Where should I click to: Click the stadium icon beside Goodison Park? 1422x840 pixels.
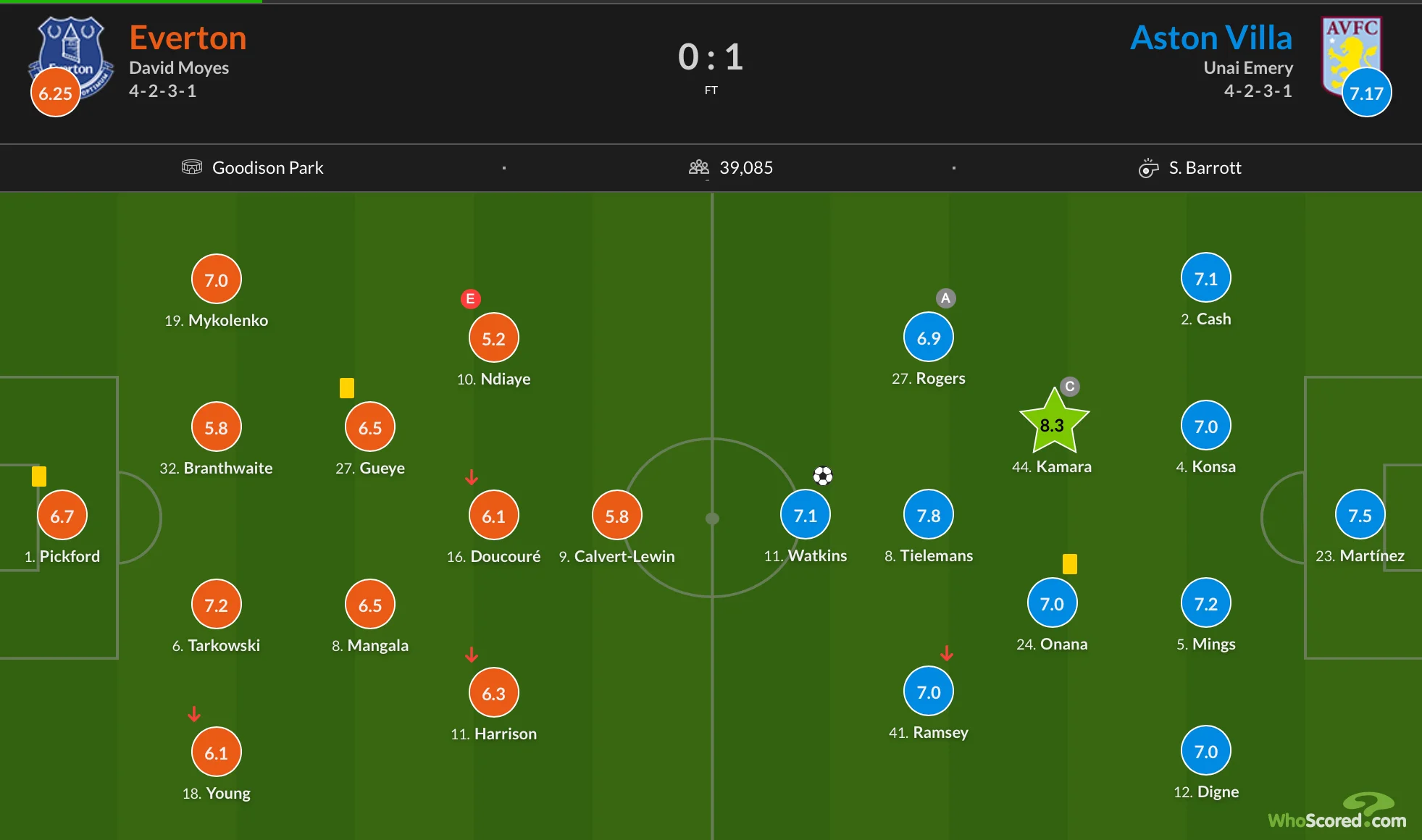point(192,167)
